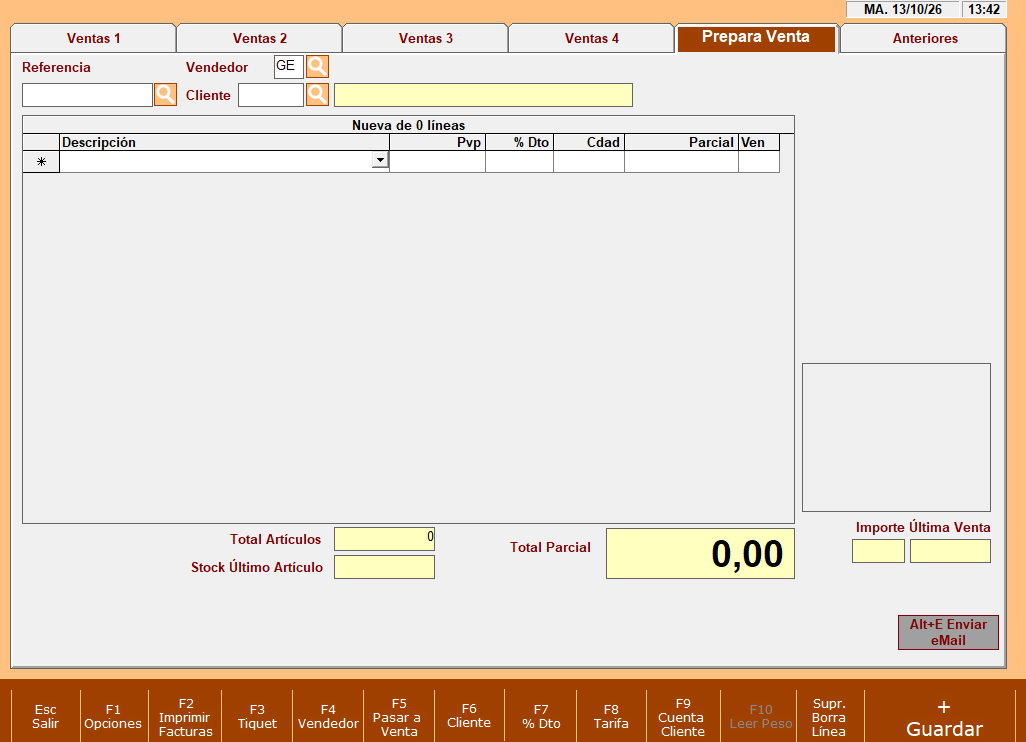Image resolution: width=1026 pixels, height=742 pixels.
Task: Open the F8 Tarifa button
Action: [611, 716]
